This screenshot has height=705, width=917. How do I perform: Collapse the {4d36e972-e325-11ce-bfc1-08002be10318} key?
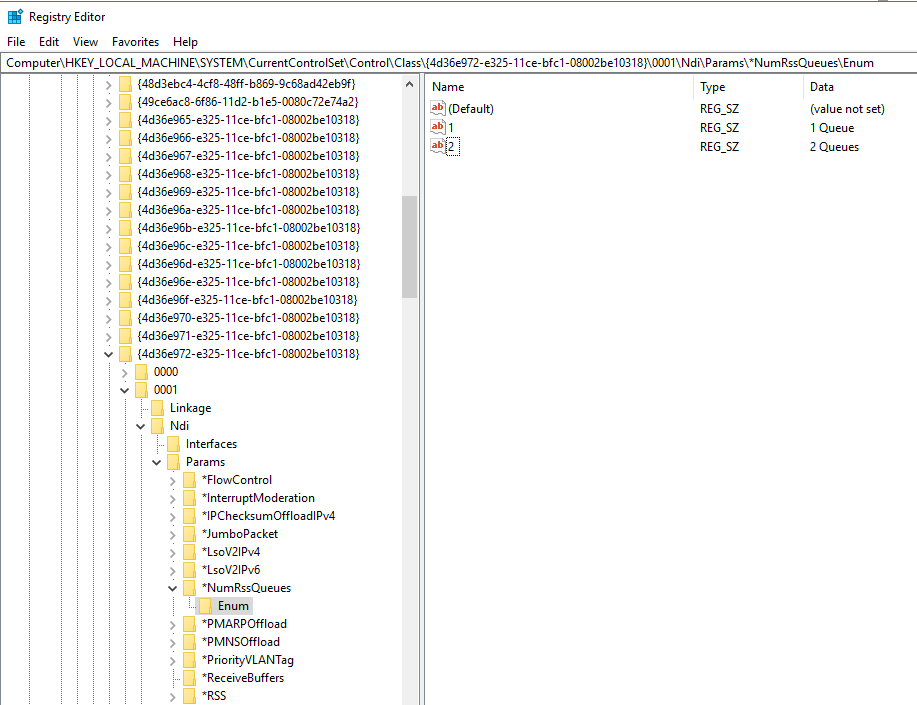(108, 355)
